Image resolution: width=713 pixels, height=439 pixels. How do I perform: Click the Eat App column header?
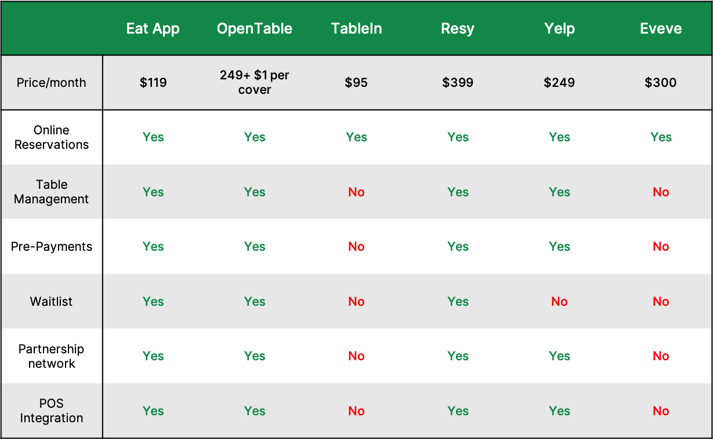click(153, 29)
